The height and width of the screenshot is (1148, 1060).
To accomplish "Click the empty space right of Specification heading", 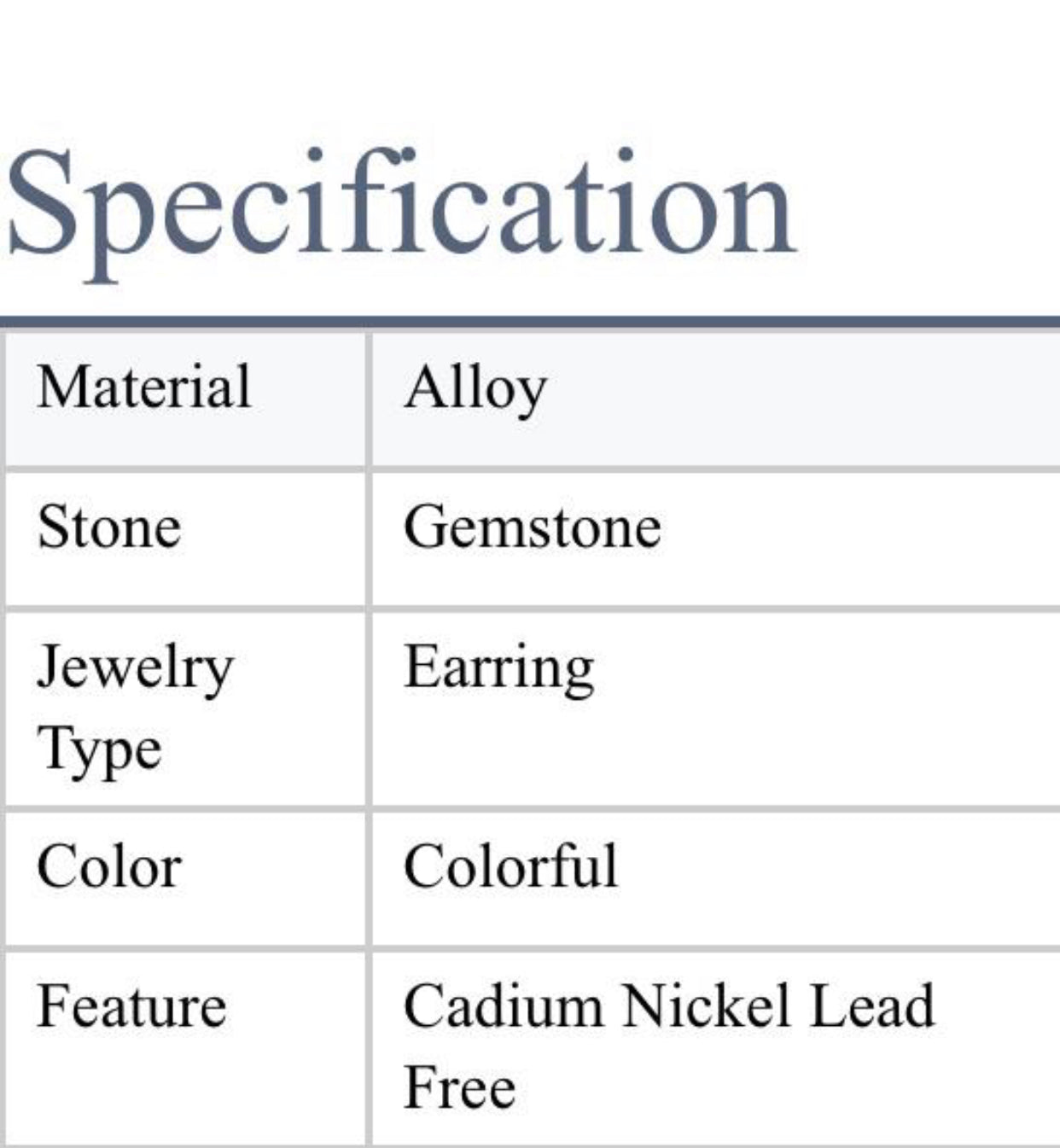I will [930, 207].
